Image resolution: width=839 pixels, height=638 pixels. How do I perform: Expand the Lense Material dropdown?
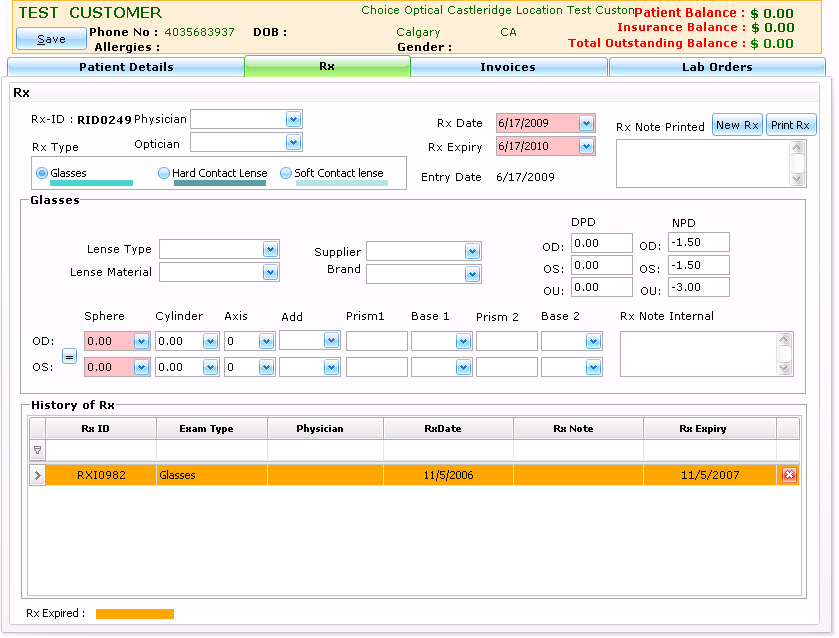click(270, 272)
